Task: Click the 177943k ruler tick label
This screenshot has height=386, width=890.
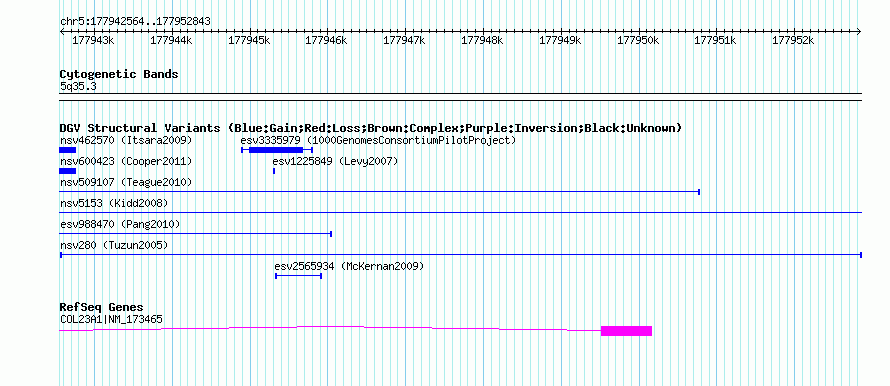Action: (94, 40)
